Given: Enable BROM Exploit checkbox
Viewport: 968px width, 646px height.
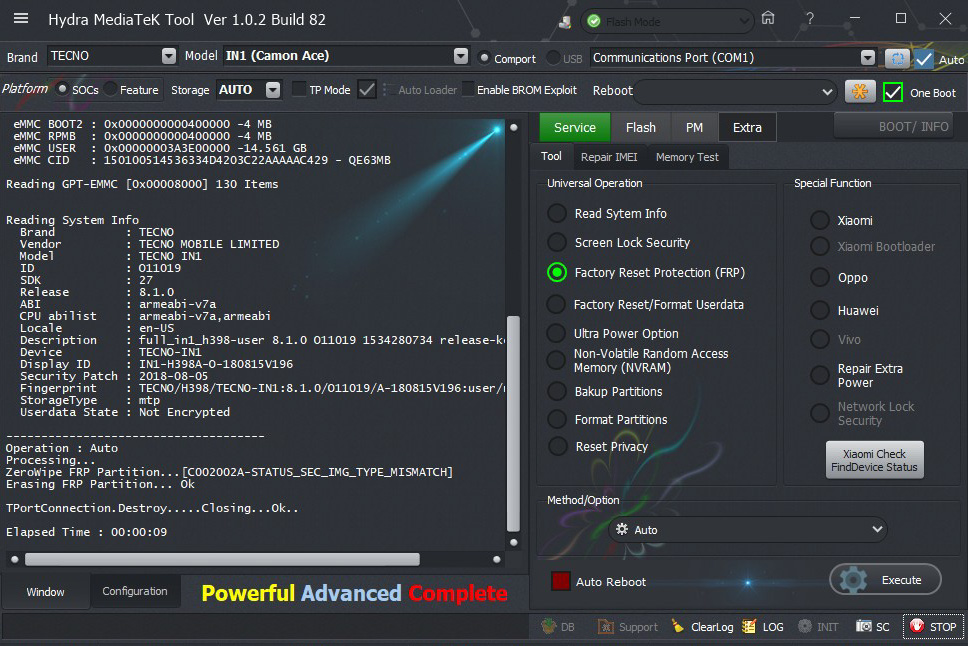Looking at the screenshot, I should [x=469, y=90].
